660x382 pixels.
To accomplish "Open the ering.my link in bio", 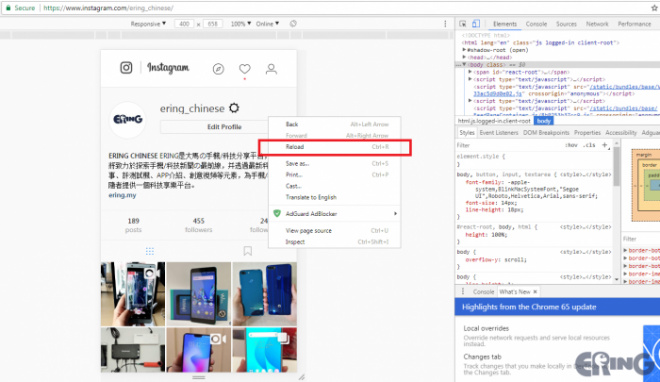I will click(122, 195).
